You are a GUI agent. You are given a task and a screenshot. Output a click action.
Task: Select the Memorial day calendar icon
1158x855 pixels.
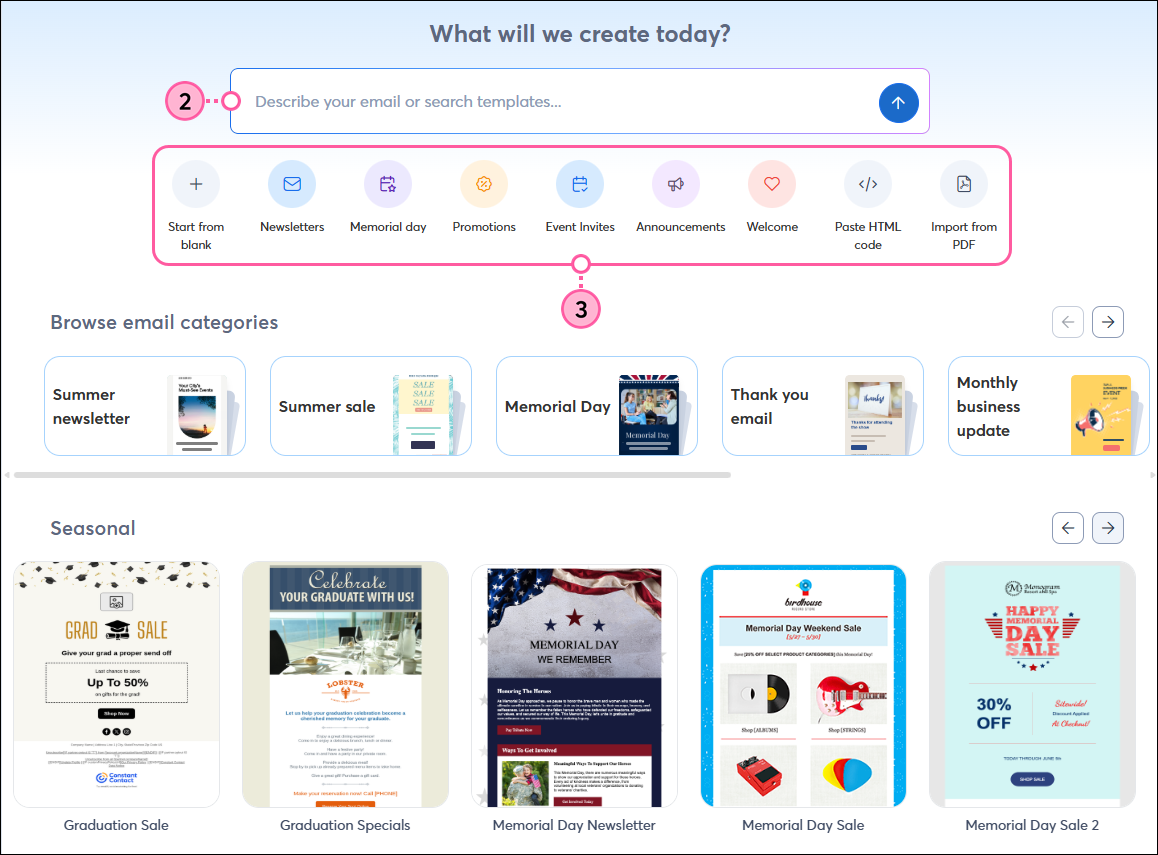point(388,184)
